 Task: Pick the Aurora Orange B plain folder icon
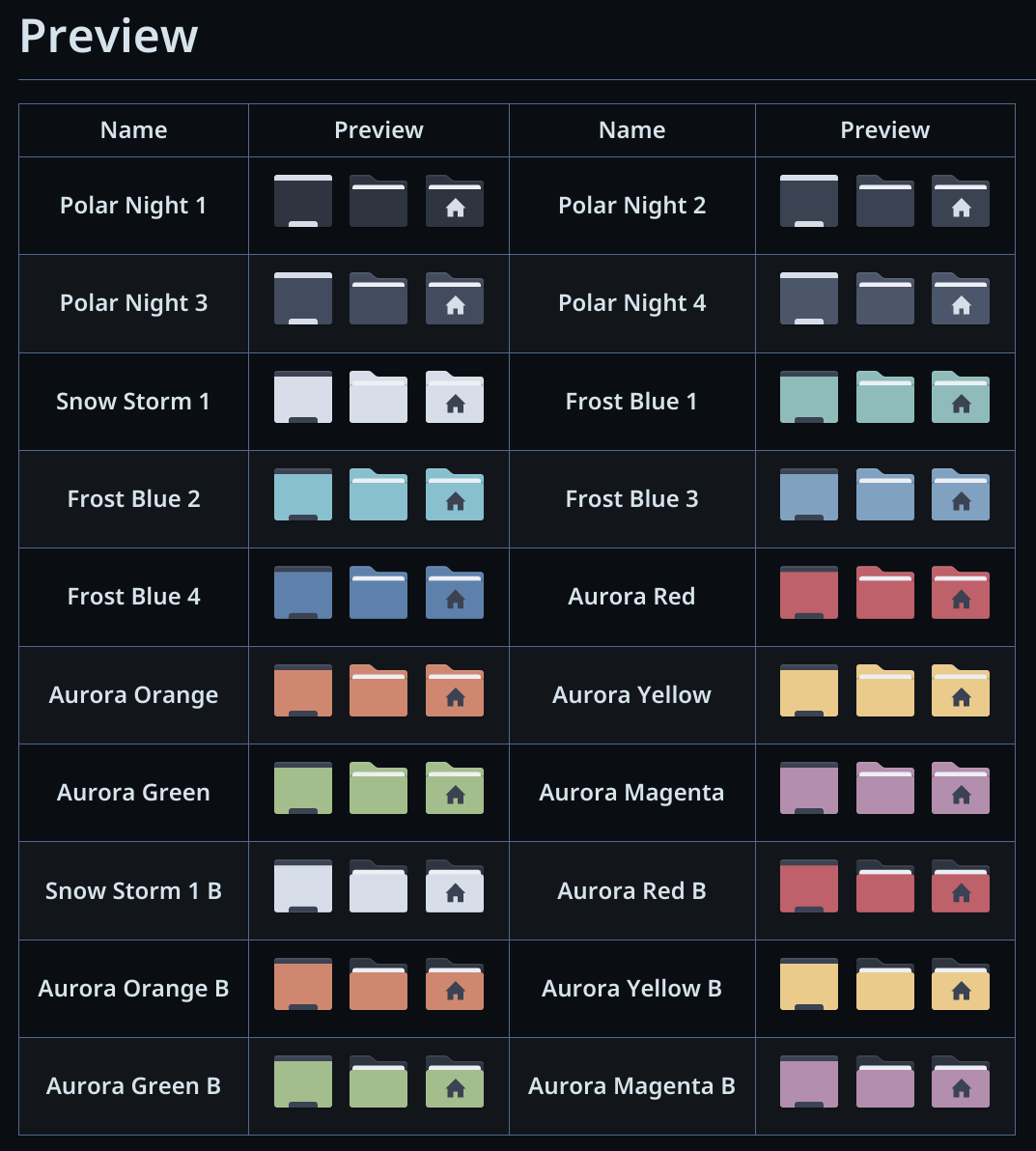[378, 984]
